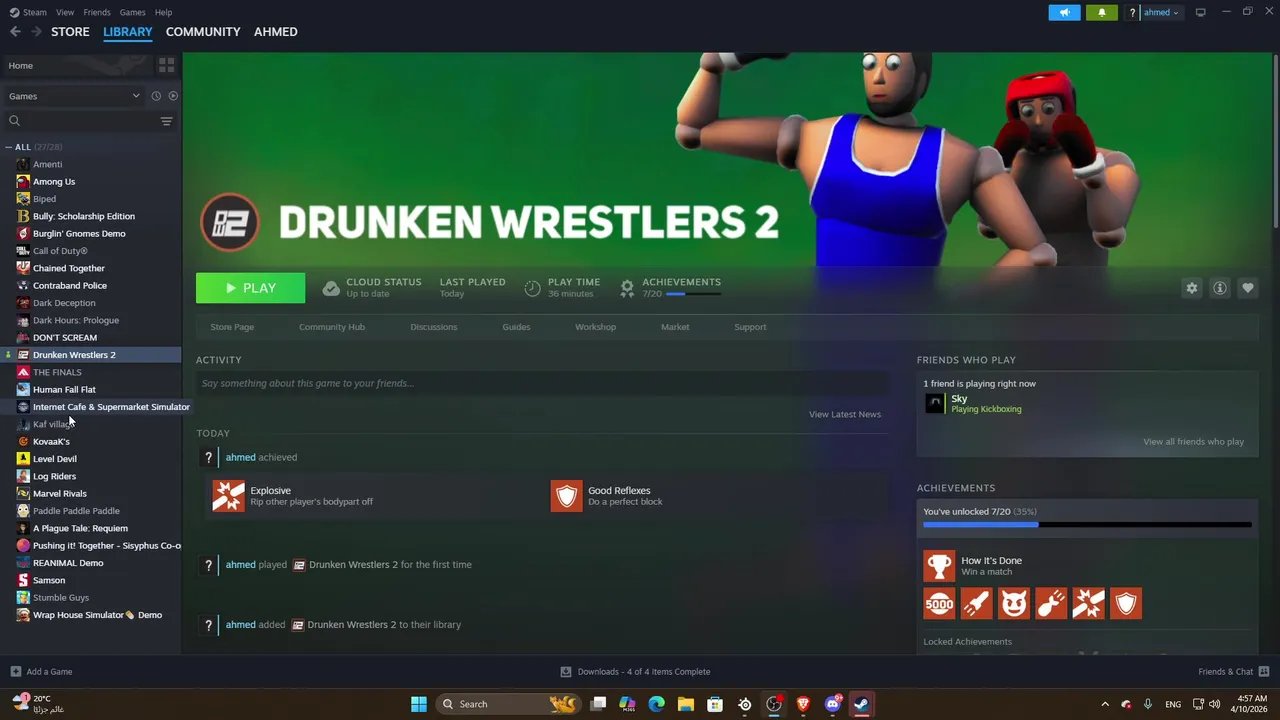This screenshot has width=1280, height=720.
Task: Switch to the STORE tab
Action: pyautogui.click(x=70, y=32)
